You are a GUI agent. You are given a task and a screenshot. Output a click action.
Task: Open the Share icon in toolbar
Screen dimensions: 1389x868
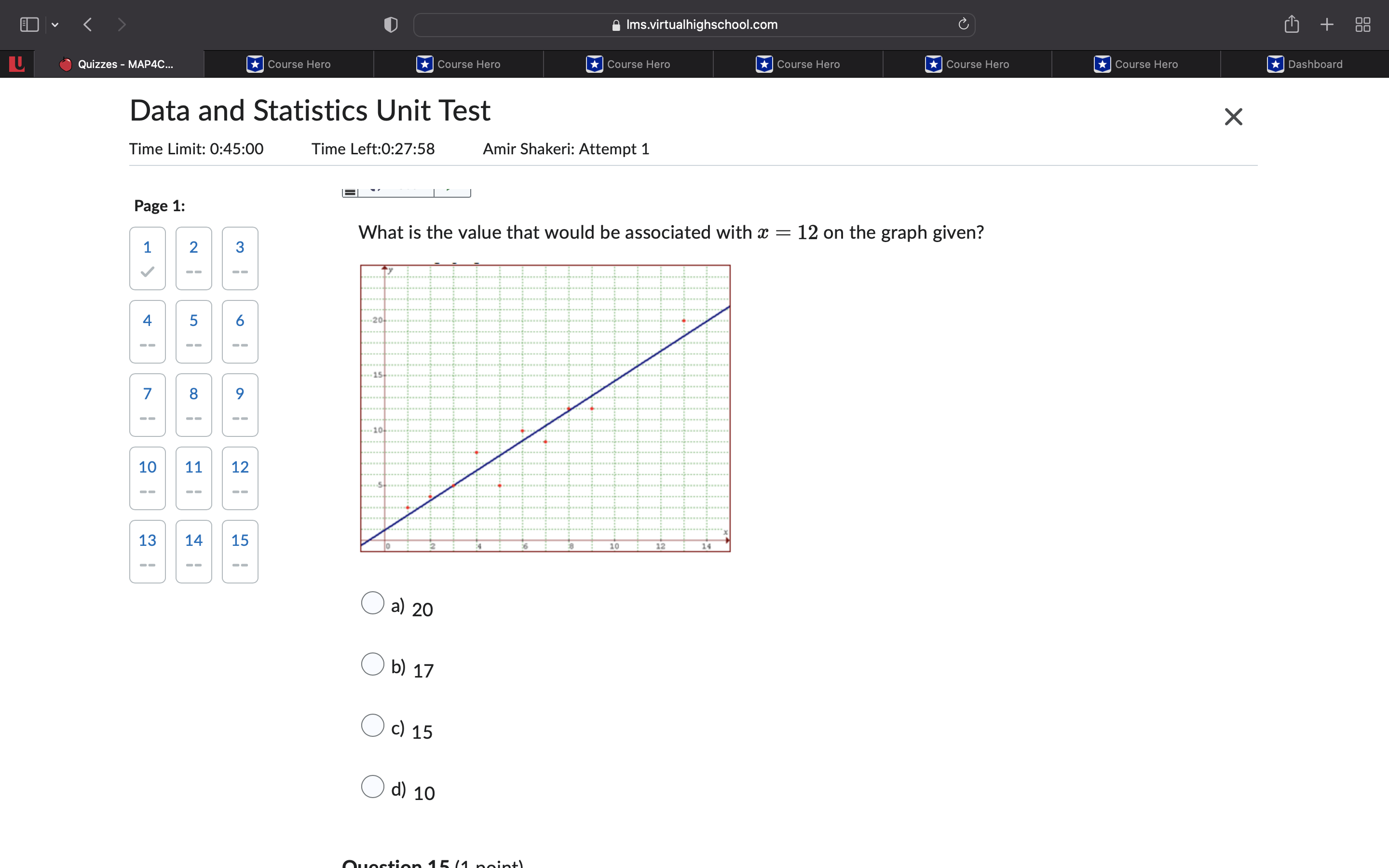click(x=1292, y=24)
